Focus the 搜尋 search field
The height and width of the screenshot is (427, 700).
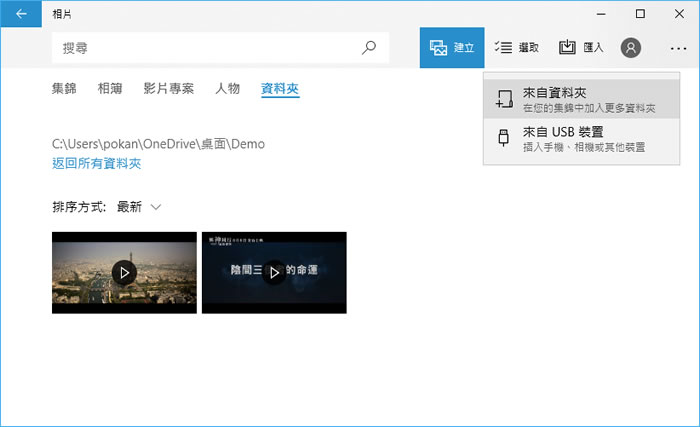220,47
